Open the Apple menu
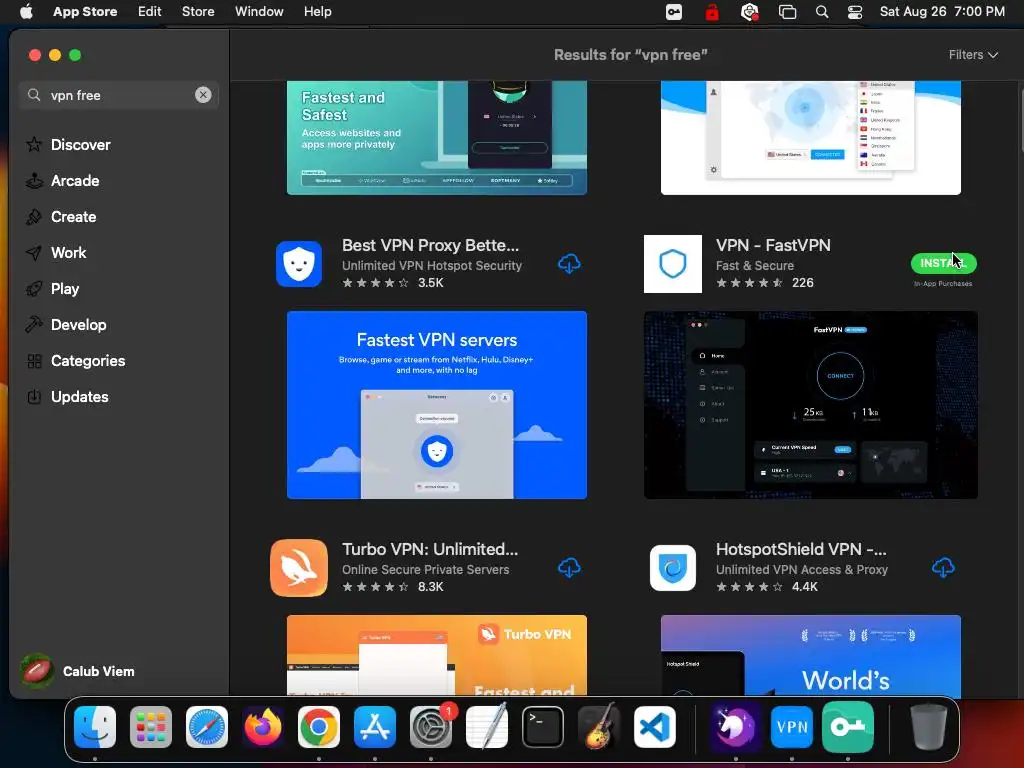This screenshot has height=768, width=1024. (26, 12)
